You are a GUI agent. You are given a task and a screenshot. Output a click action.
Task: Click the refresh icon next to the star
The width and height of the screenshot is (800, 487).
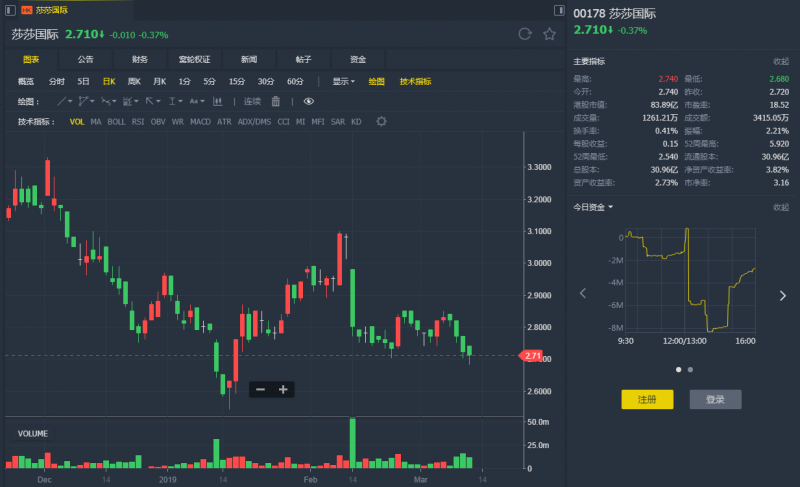(524, 34)
